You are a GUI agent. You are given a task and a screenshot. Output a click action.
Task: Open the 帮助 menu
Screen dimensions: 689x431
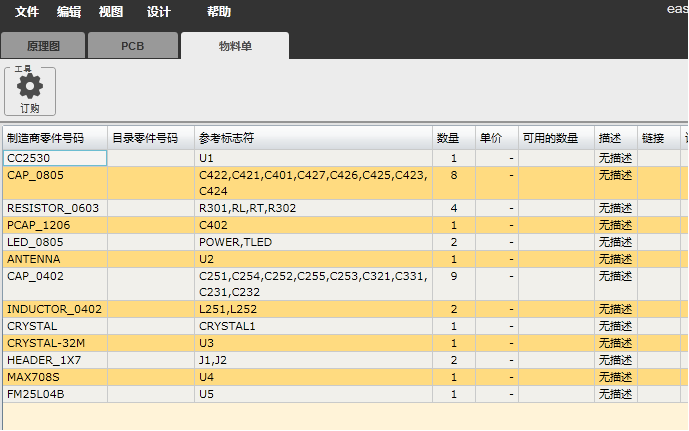tap(219, 11)
